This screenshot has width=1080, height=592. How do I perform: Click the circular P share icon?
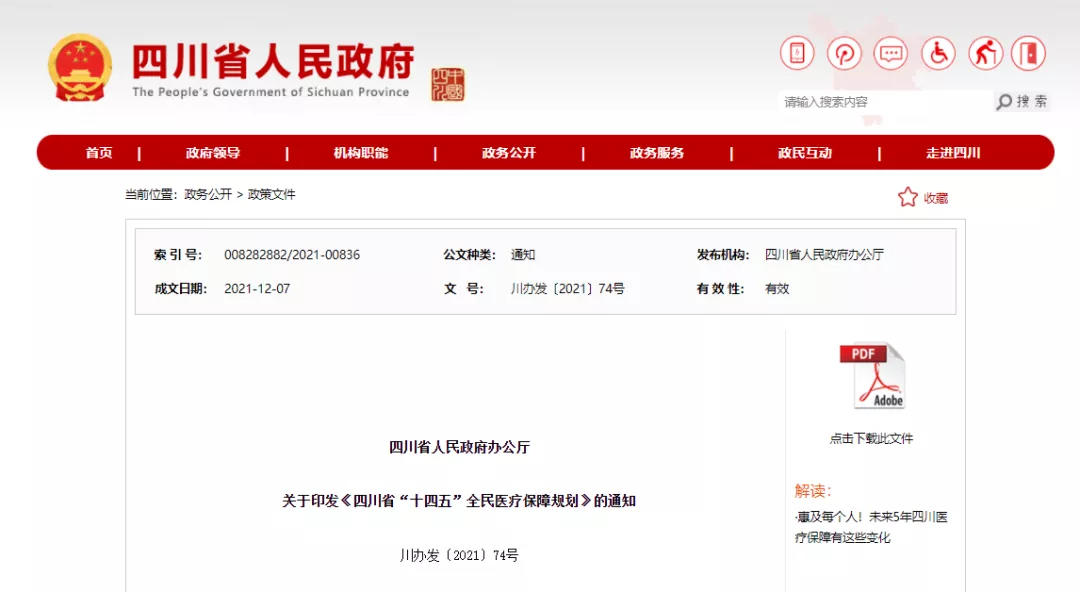point(843,53)
